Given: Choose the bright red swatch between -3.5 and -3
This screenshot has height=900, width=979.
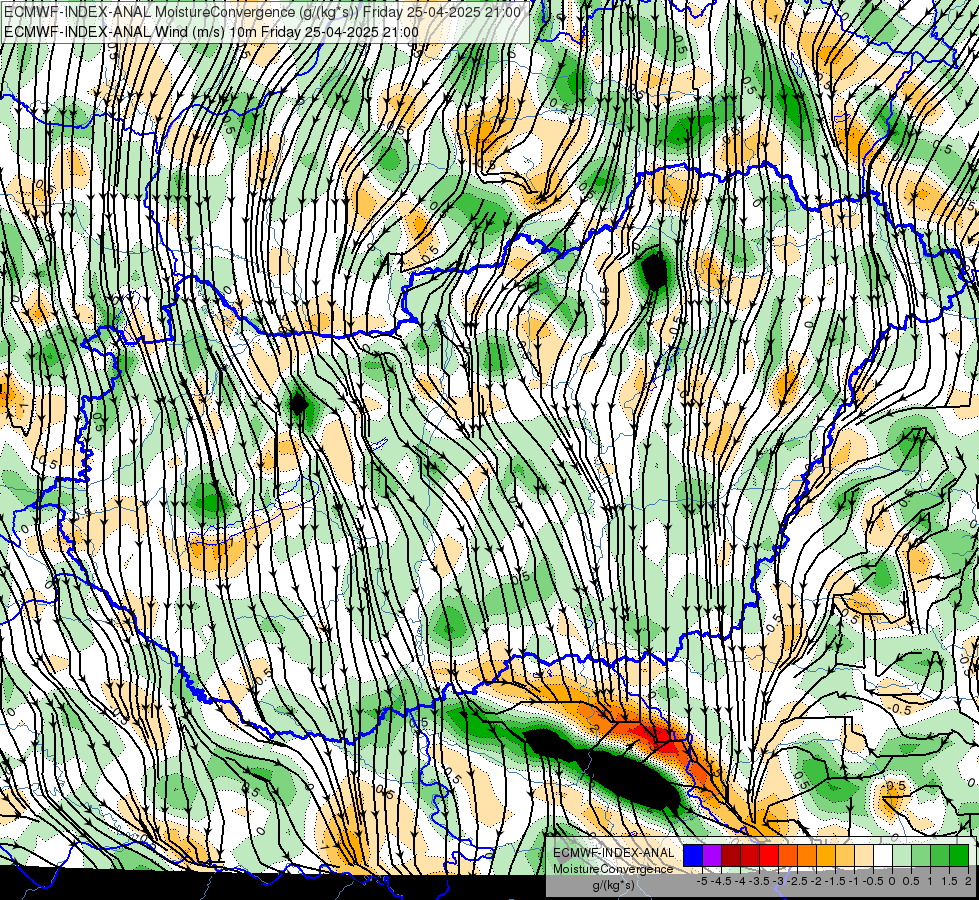Looking at the screenshot, I should (769, 856).
